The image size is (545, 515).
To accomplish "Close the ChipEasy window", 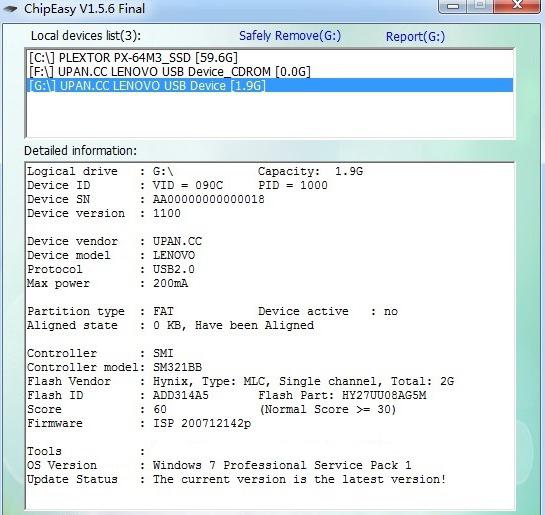I will point(518,5).
